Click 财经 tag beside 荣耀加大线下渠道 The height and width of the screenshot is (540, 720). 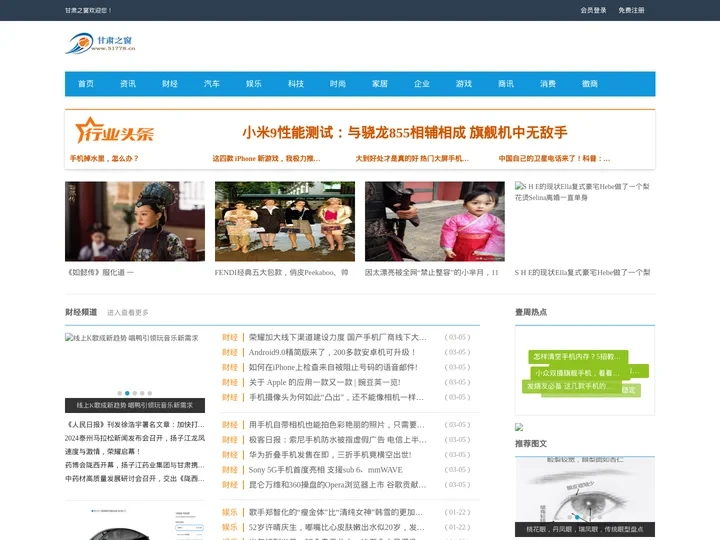point(230,337)
